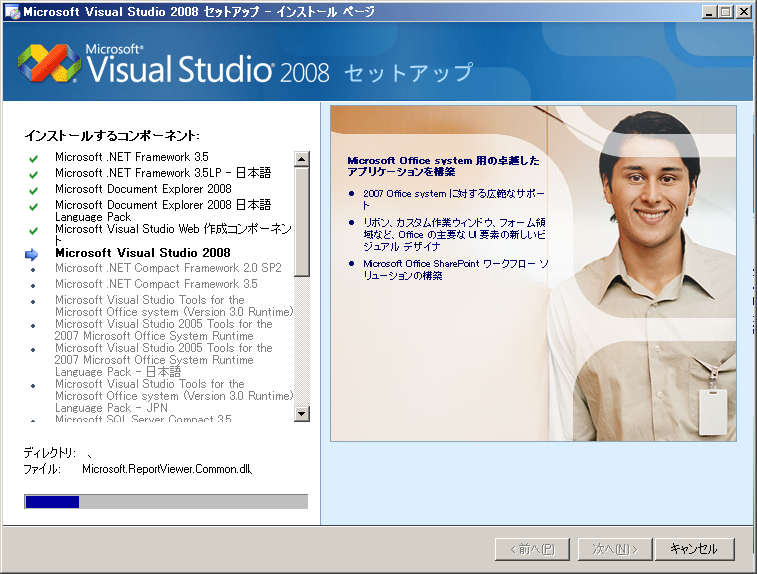
Task: Select Microsoft Visual Studio 2008 list item
Action: [143, 253]
